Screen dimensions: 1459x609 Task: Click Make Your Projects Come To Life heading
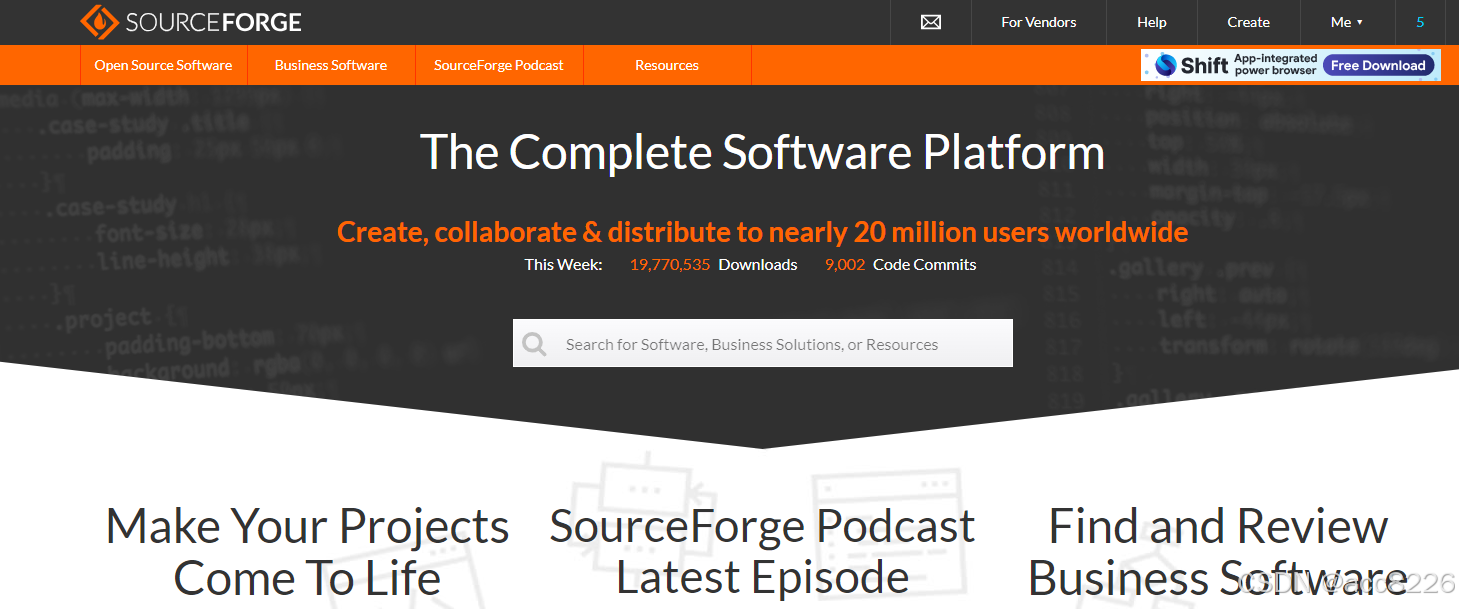(307, 552)
